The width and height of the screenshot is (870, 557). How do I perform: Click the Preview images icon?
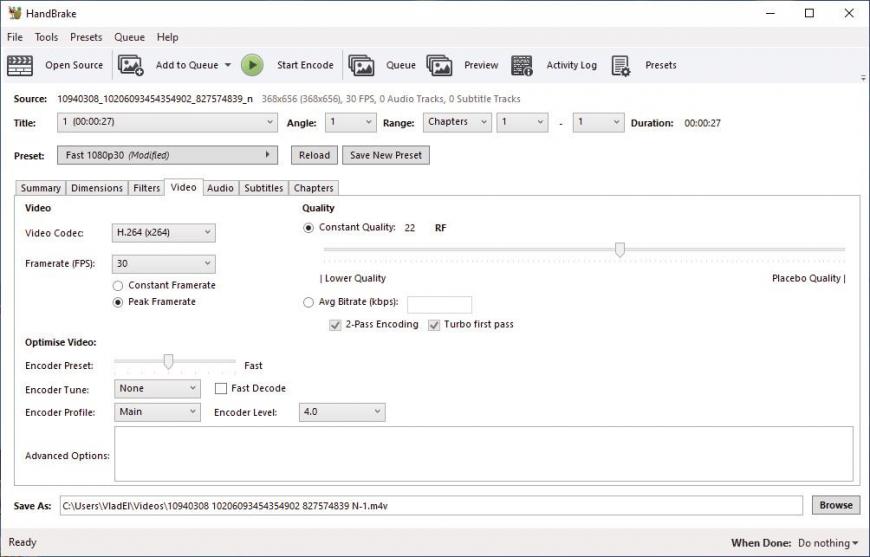[439, 65]
